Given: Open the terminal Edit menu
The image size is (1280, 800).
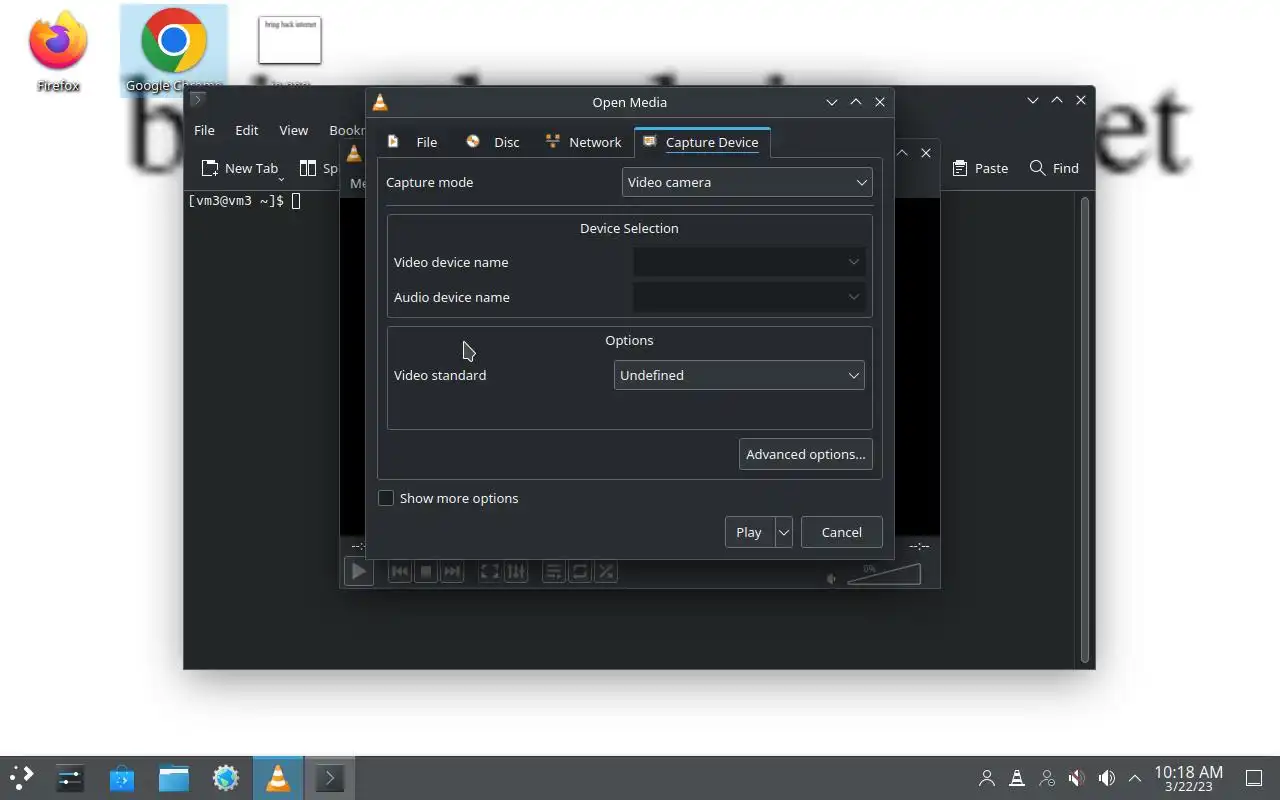Looking at the screenshot, I should (246, 130).
